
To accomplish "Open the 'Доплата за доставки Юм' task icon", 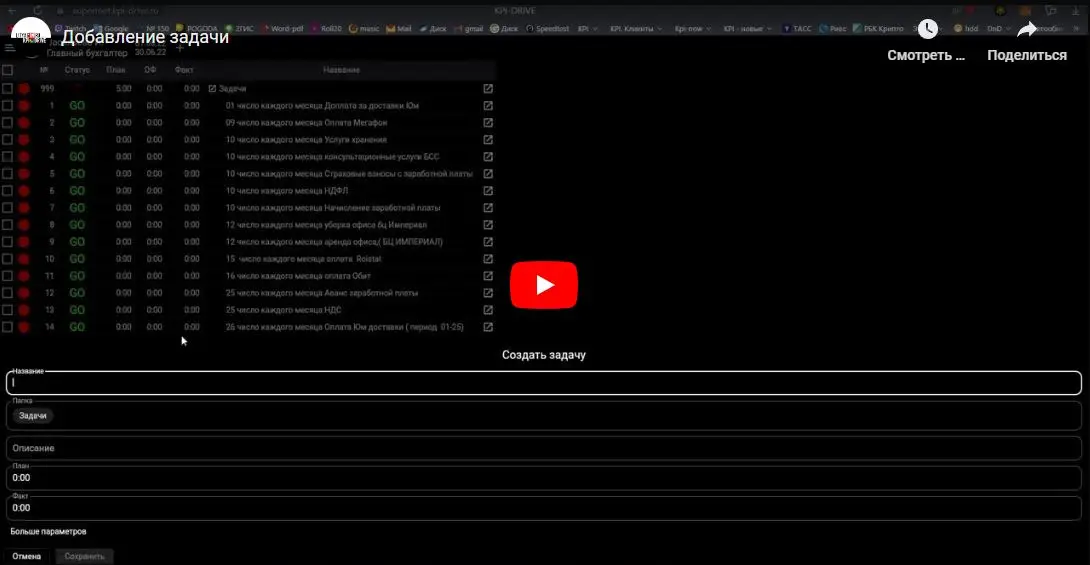I will pyautogui.click(x=488, y=106).
